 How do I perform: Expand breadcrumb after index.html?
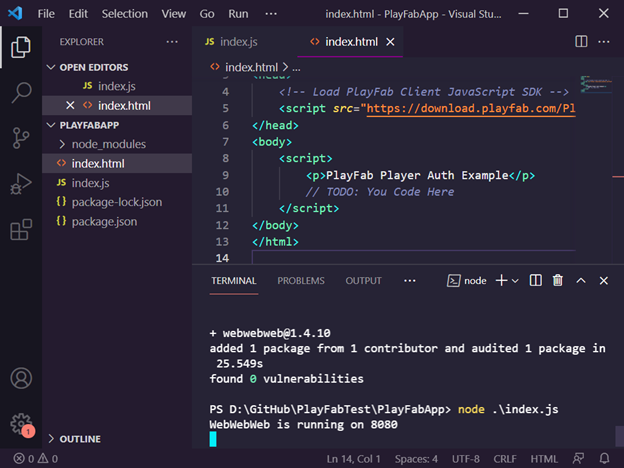point(296,68)
